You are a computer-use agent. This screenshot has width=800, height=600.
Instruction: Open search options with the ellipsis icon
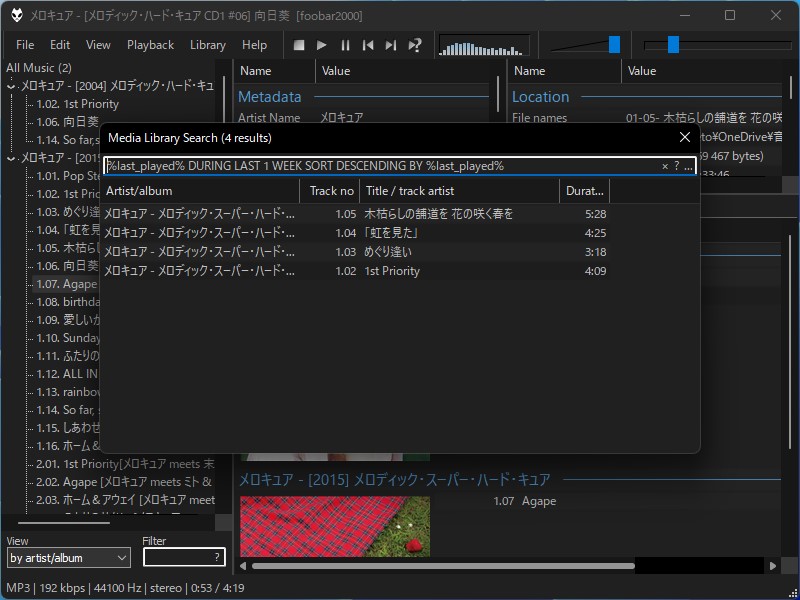[689, 169]
